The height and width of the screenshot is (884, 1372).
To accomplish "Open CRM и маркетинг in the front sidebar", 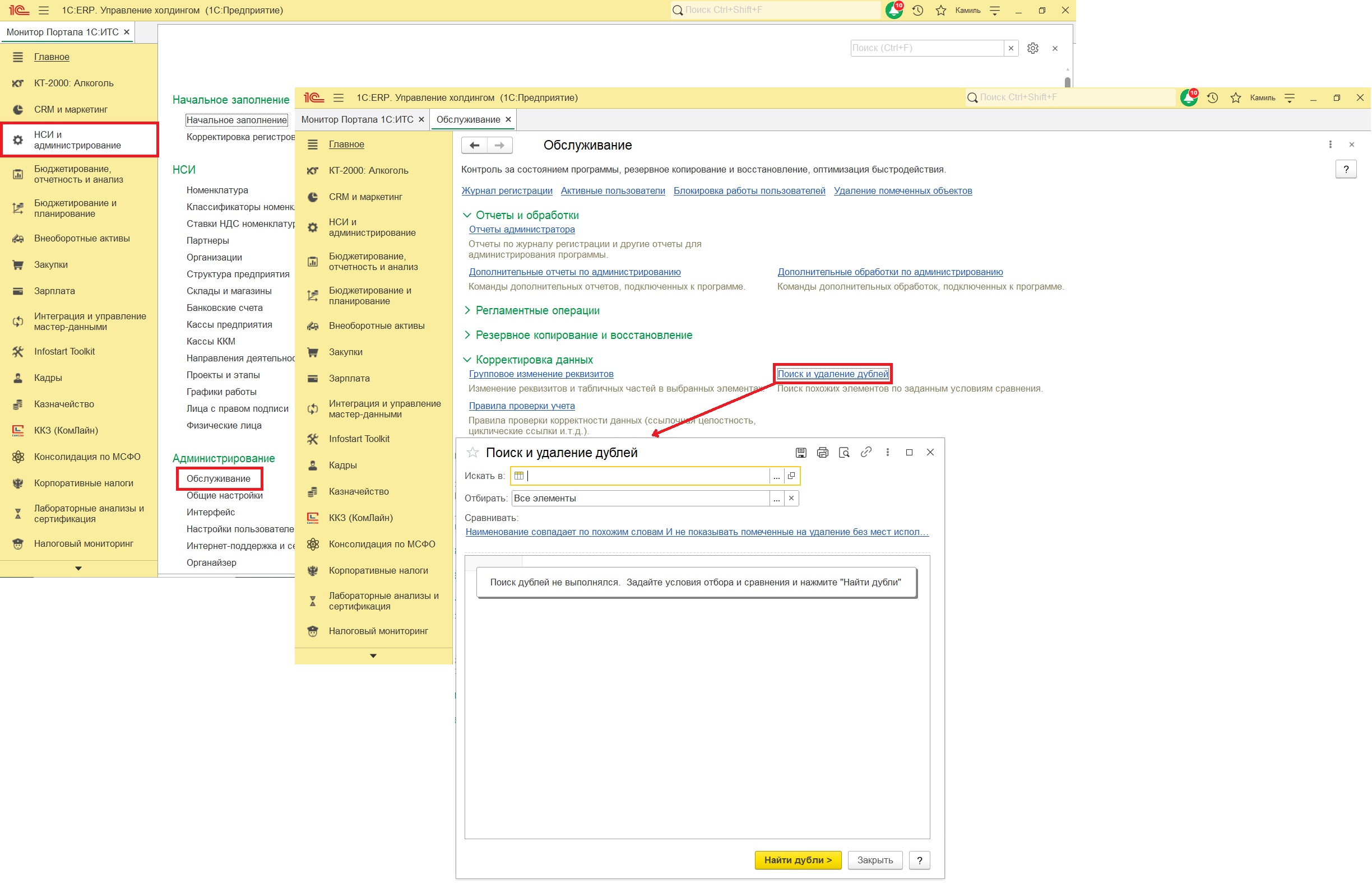I will click(x=366, y=197).
